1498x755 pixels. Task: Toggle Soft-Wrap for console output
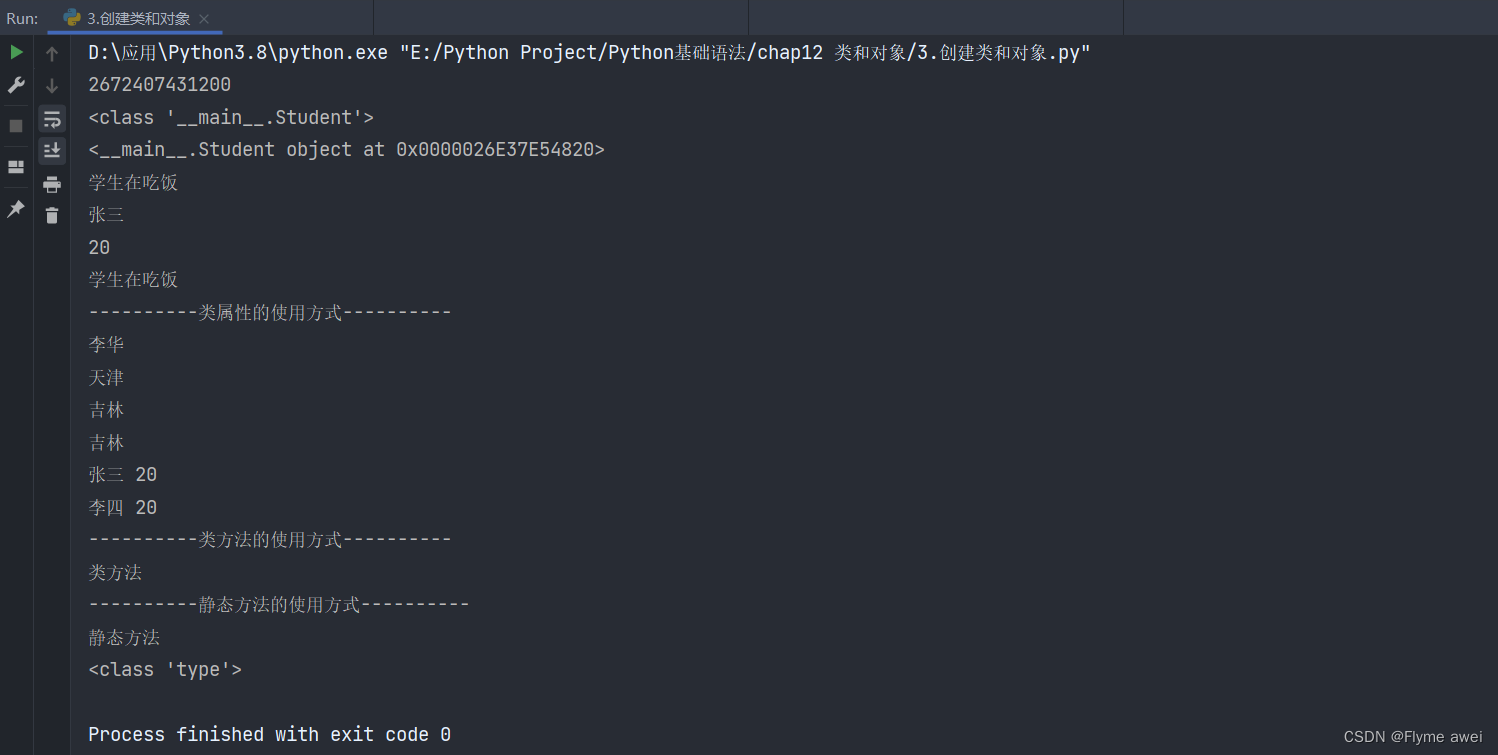click(x=52, y=119)
